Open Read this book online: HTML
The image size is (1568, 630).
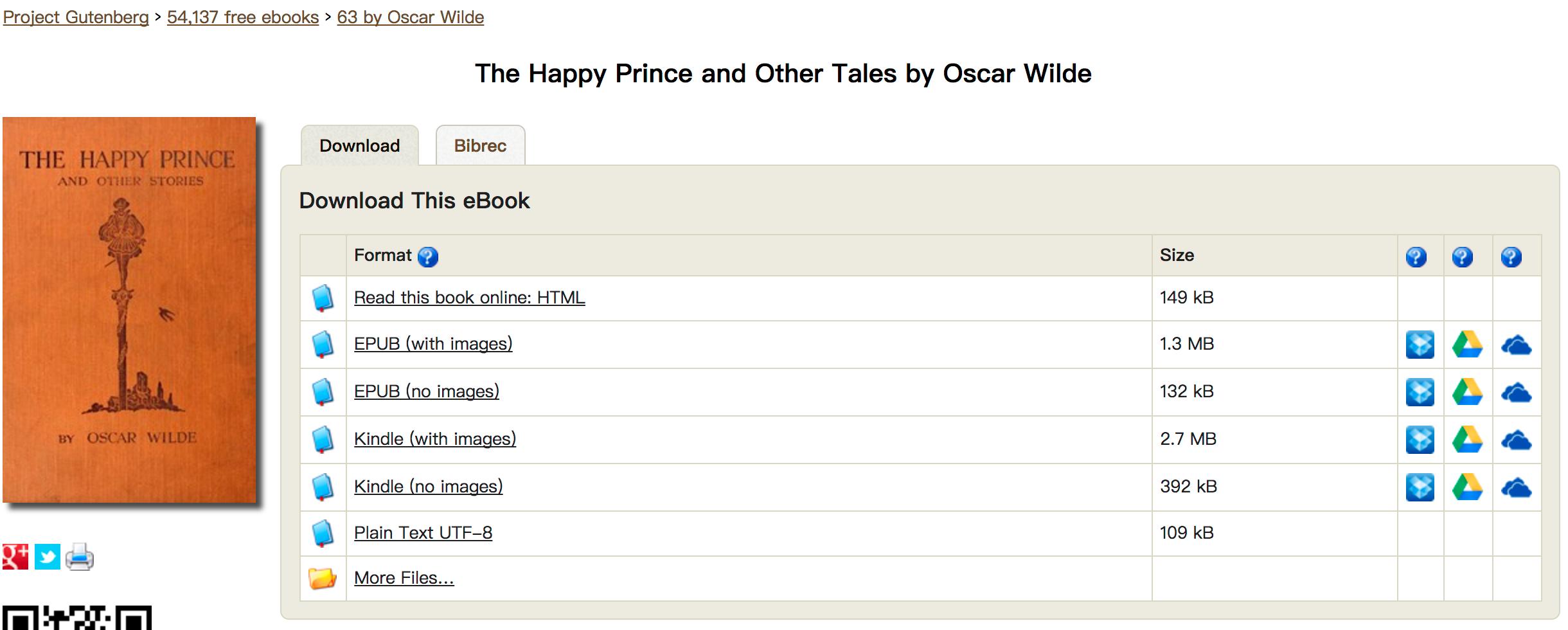pyautogui.click(x=469, y=298)
